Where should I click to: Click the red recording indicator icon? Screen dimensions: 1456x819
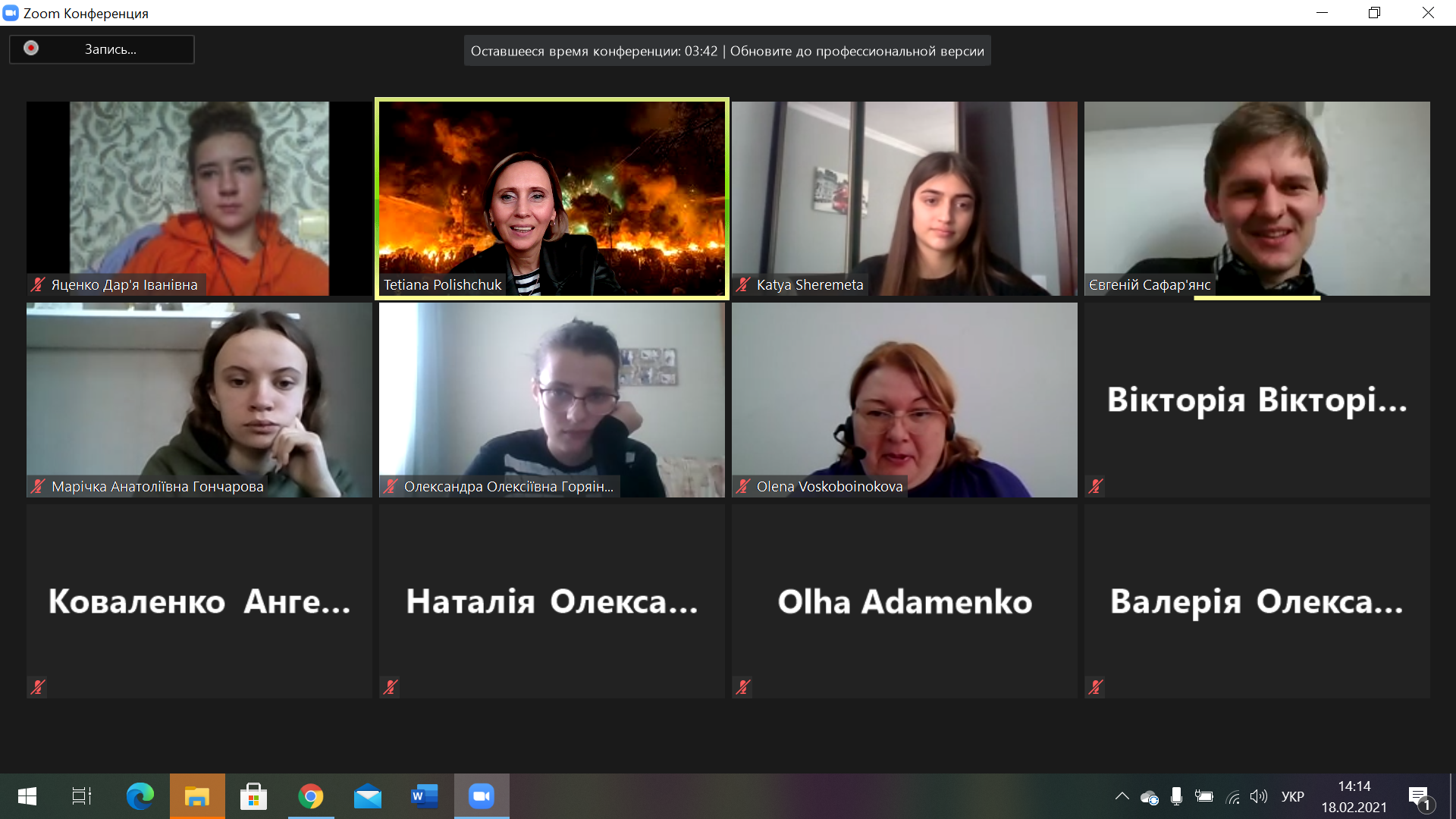pos(31,49)
